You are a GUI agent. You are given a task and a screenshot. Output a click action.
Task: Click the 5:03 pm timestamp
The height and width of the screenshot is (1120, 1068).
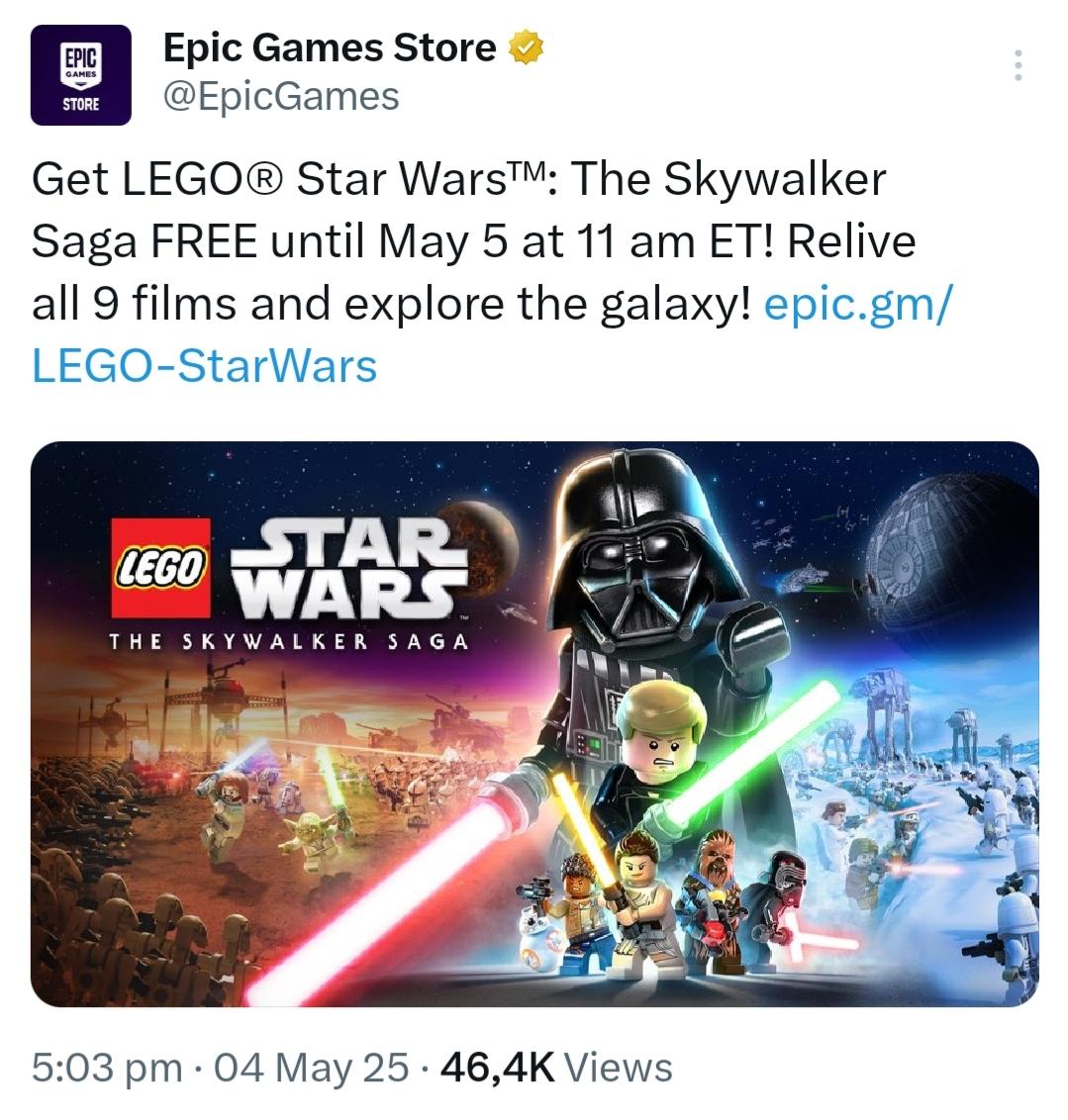tap(107, 1068)
